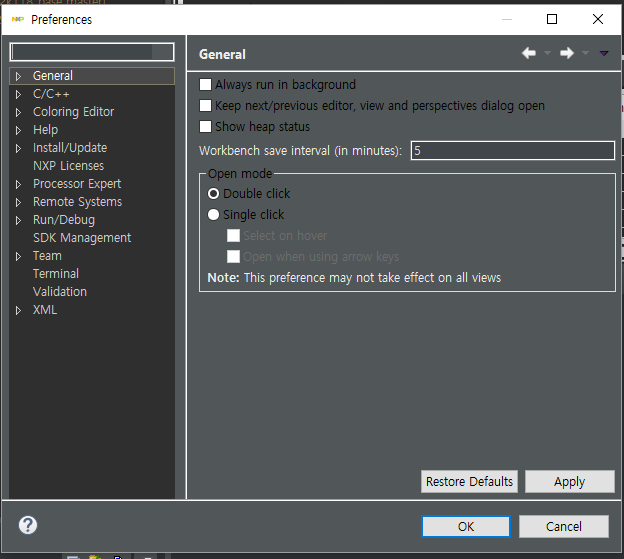This screenshot has height=559, width=624.
Task: Open the forward history dropdown arrow
Action: coord(585,53)
